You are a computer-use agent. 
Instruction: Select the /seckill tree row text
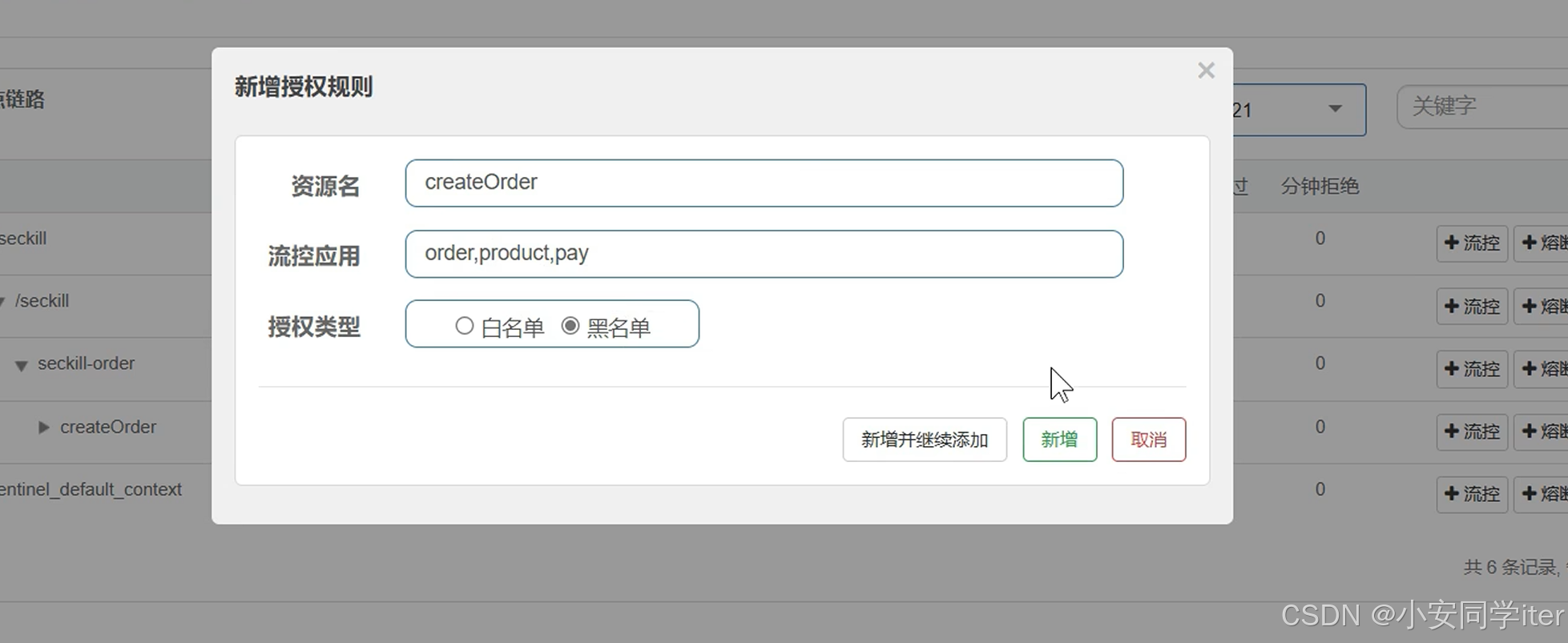click(x=42, y=301)
